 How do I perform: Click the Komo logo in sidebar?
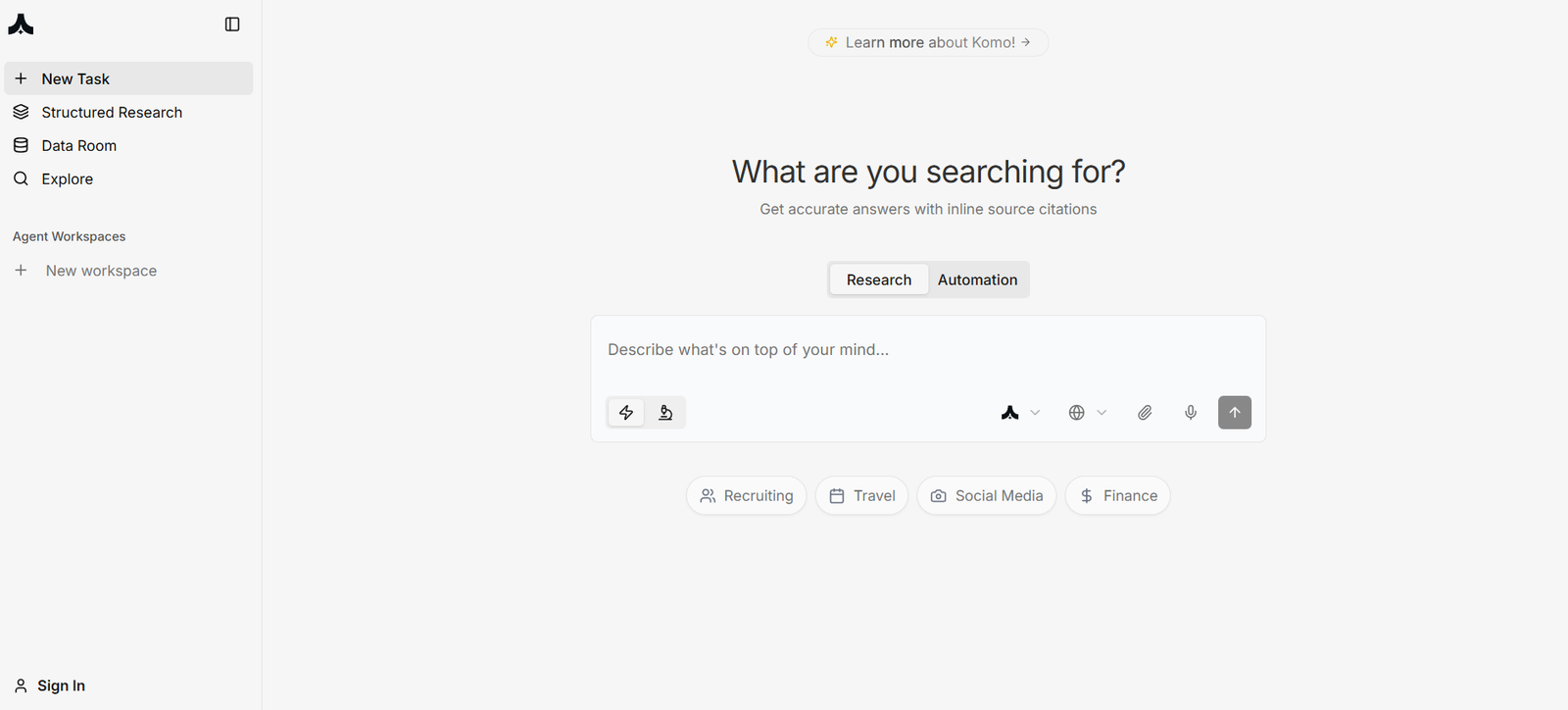coord(21,25)
